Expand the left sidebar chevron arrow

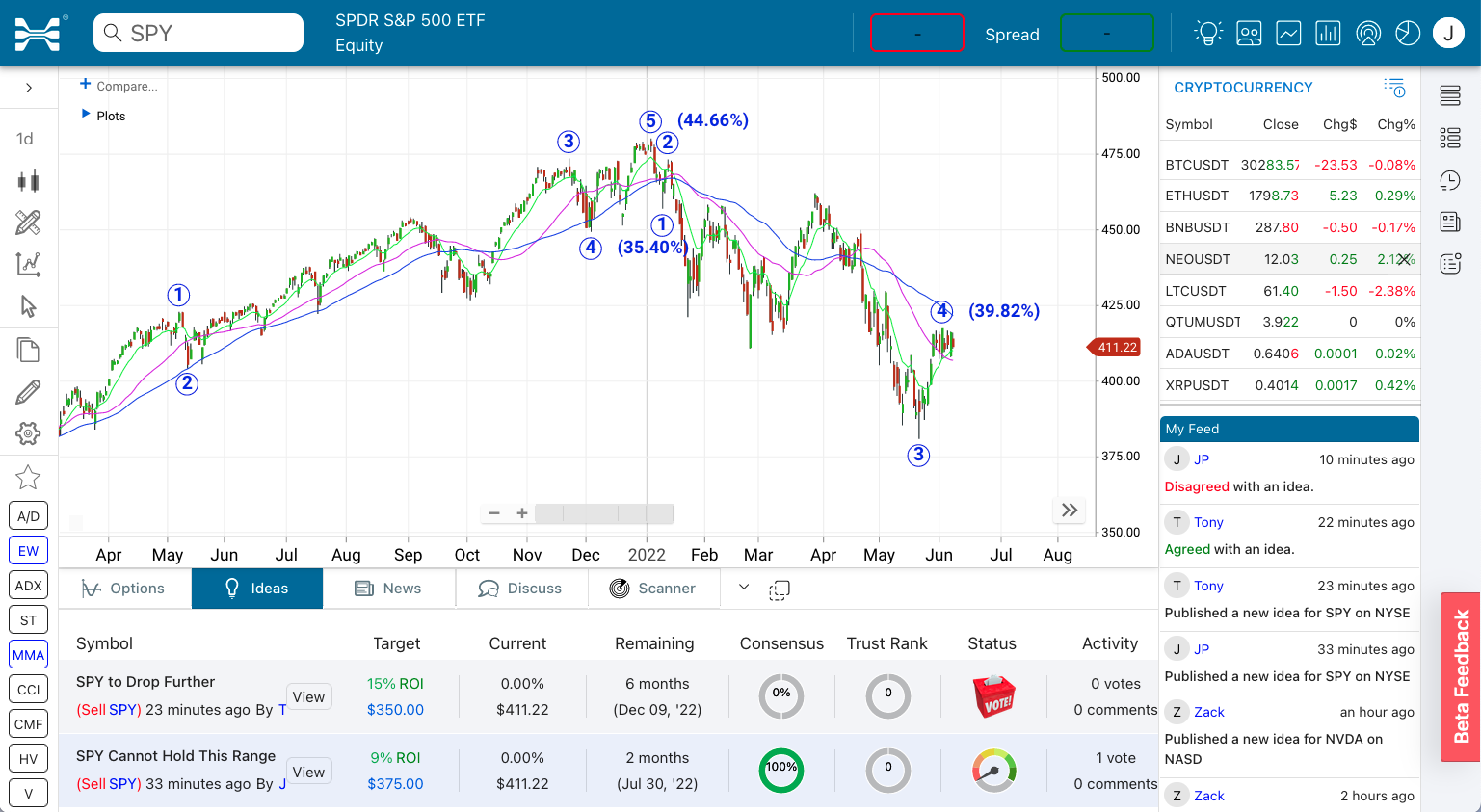(29, 88)
